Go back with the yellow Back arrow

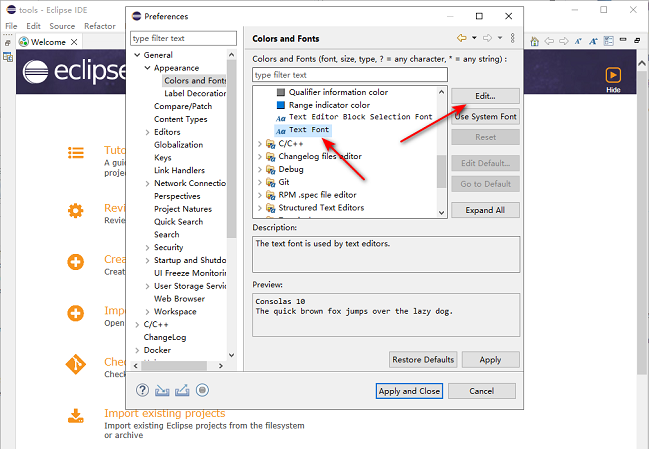[x=461, y=38]
